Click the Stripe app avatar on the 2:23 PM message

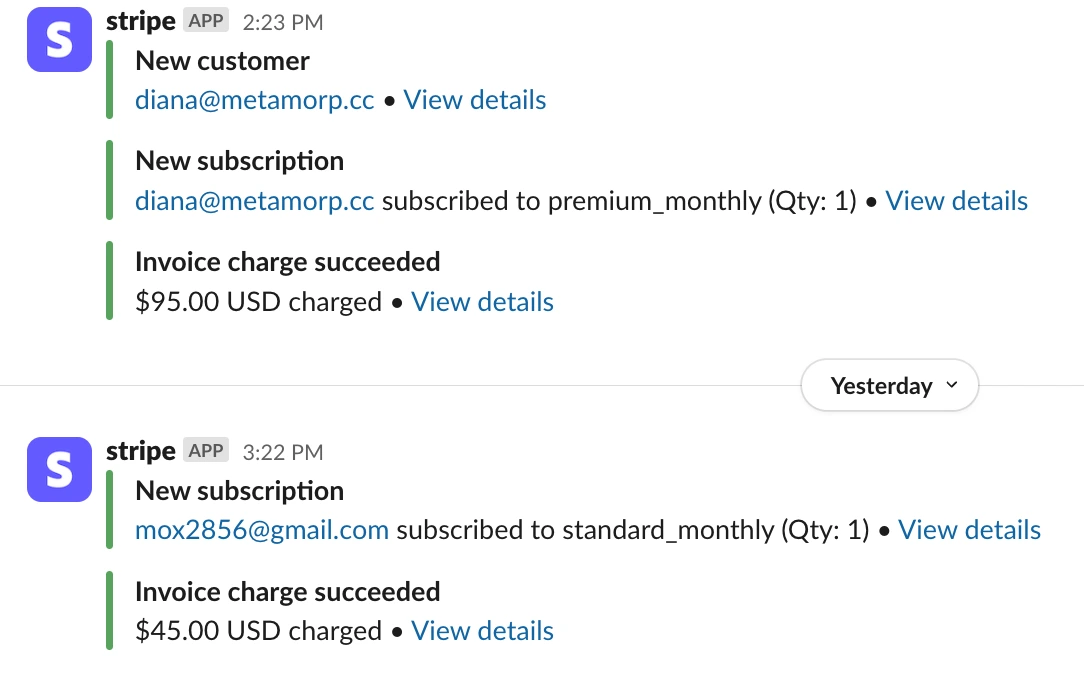(60, 40)
